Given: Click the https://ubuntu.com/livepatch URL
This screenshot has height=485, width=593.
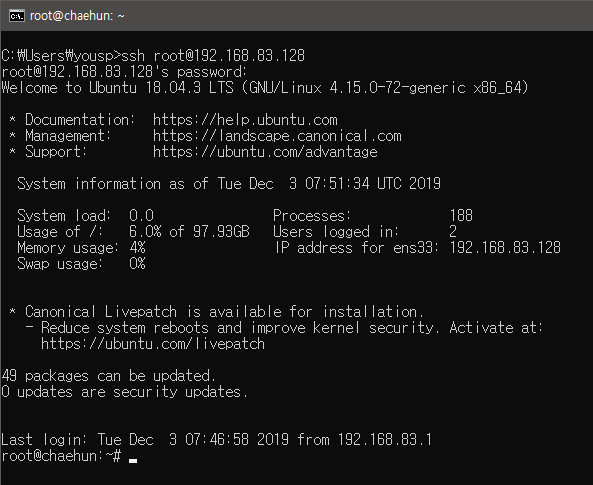Looking at the screenshot, I should coord(153,344).
